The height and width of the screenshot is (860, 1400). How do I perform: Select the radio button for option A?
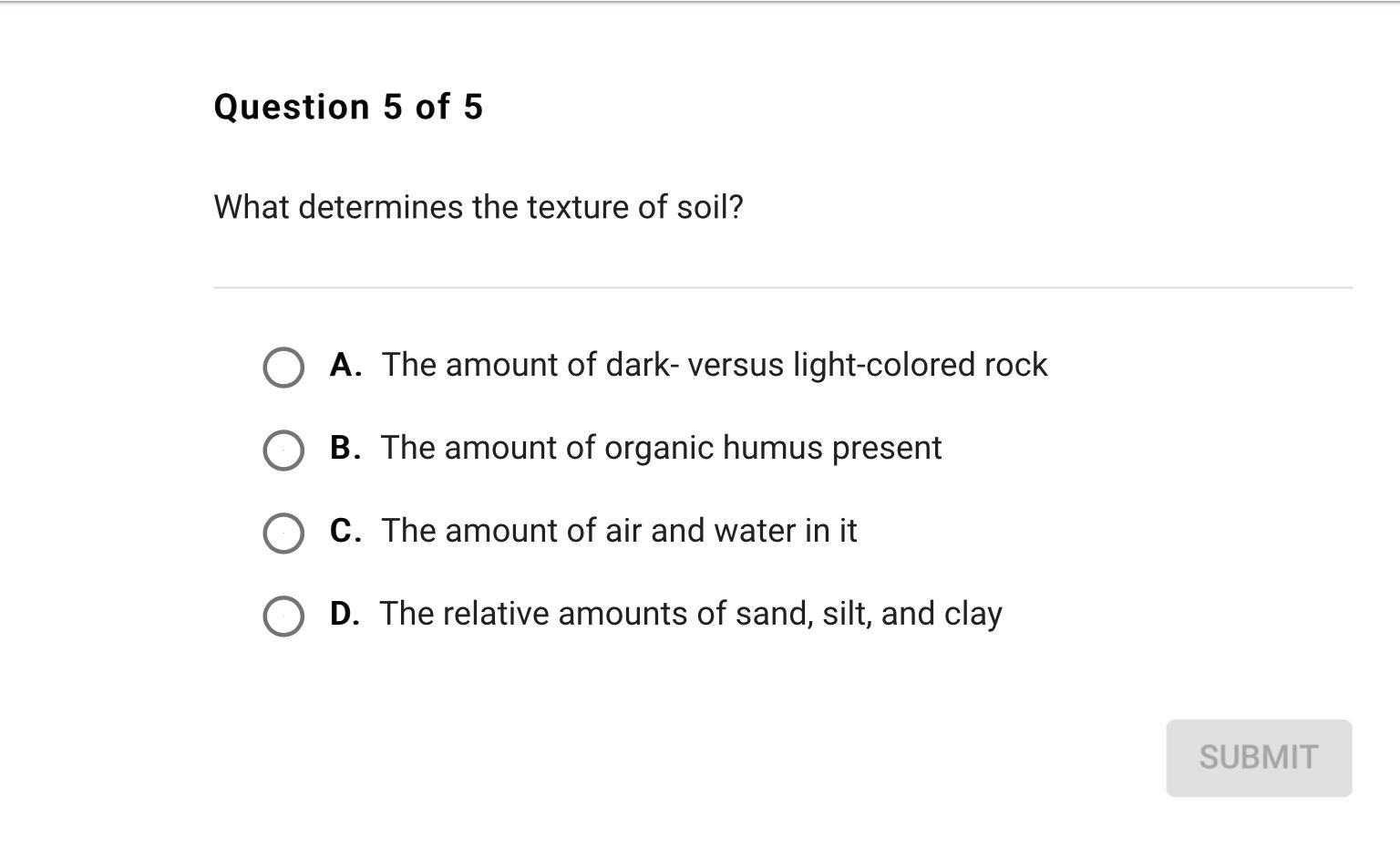(x=283, y=368)
